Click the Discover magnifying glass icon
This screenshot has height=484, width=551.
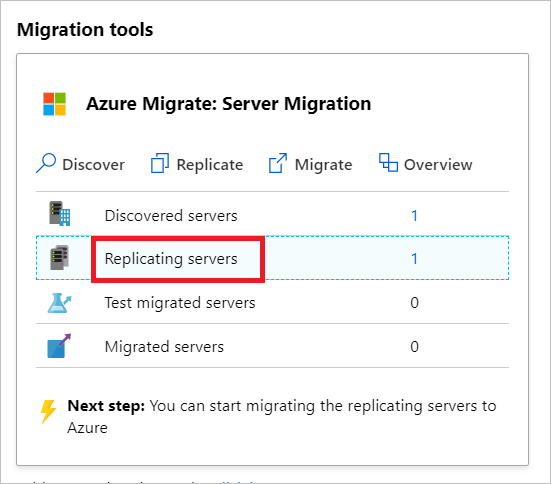46,163
